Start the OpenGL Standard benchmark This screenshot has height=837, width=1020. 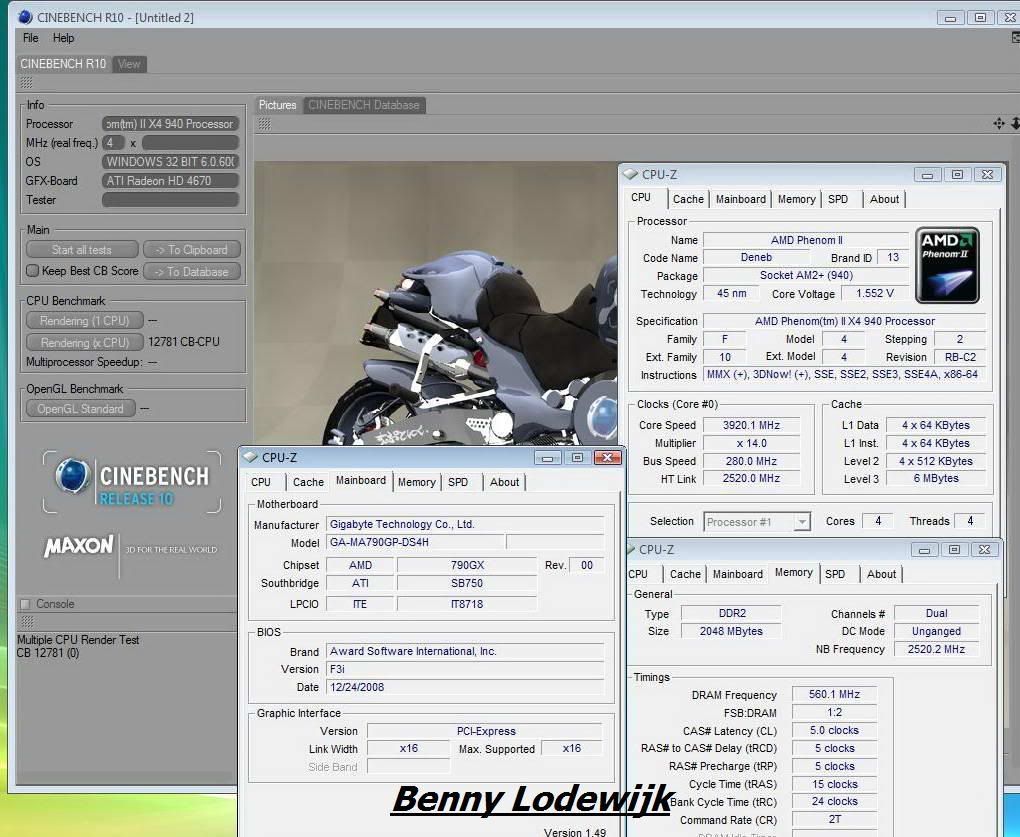(81, 408)
